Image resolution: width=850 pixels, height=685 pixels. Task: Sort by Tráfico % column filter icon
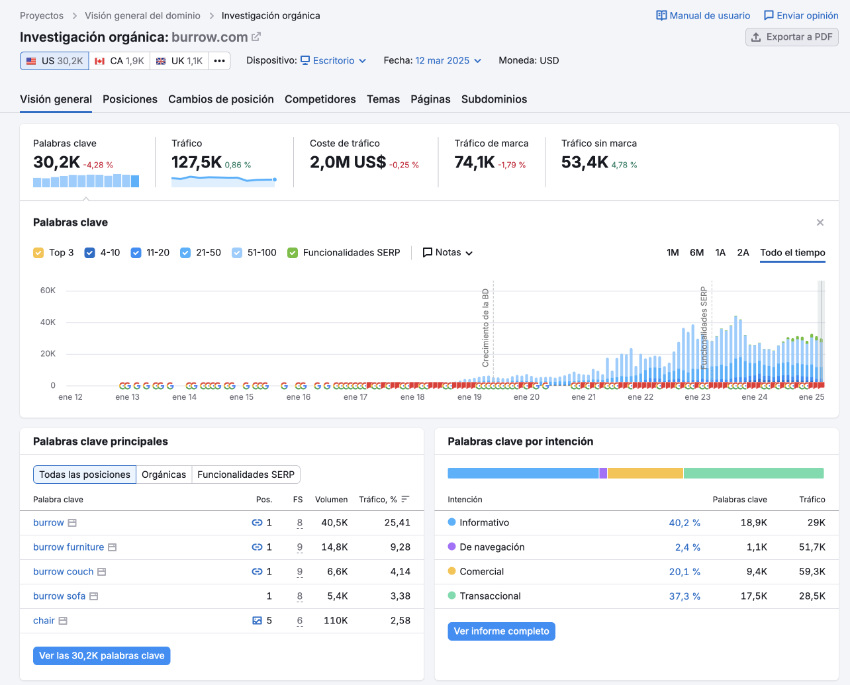pos(405,499)
